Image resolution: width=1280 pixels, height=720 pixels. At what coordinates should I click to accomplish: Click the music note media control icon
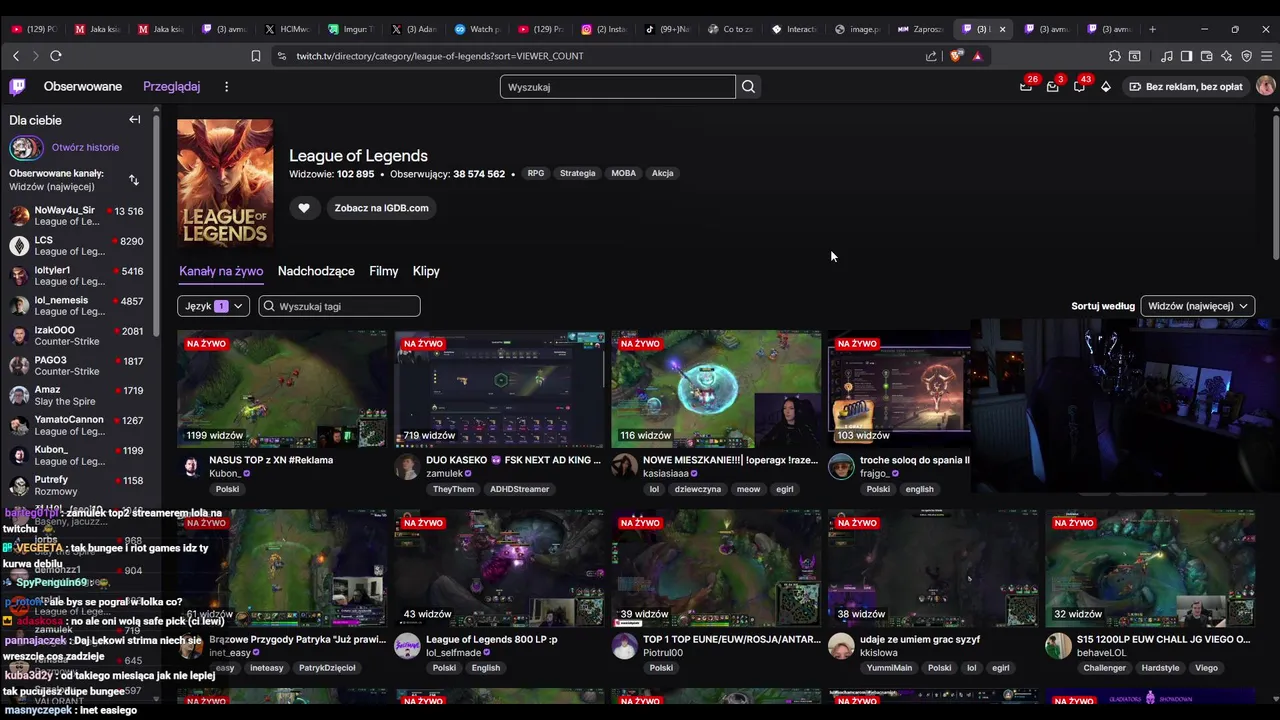point(1166,56)
